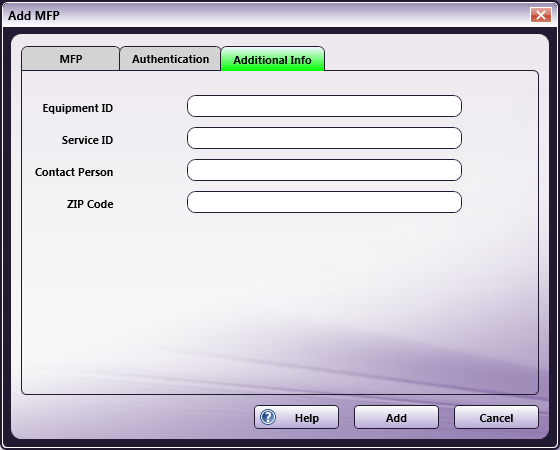Click the ZIP Code label

click(90, 204)
